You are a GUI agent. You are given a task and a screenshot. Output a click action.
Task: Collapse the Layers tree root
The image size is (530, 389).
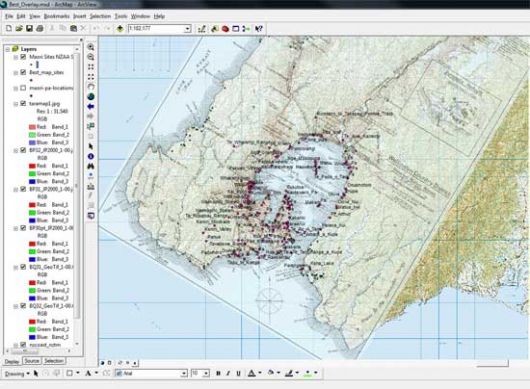[7, 49]
